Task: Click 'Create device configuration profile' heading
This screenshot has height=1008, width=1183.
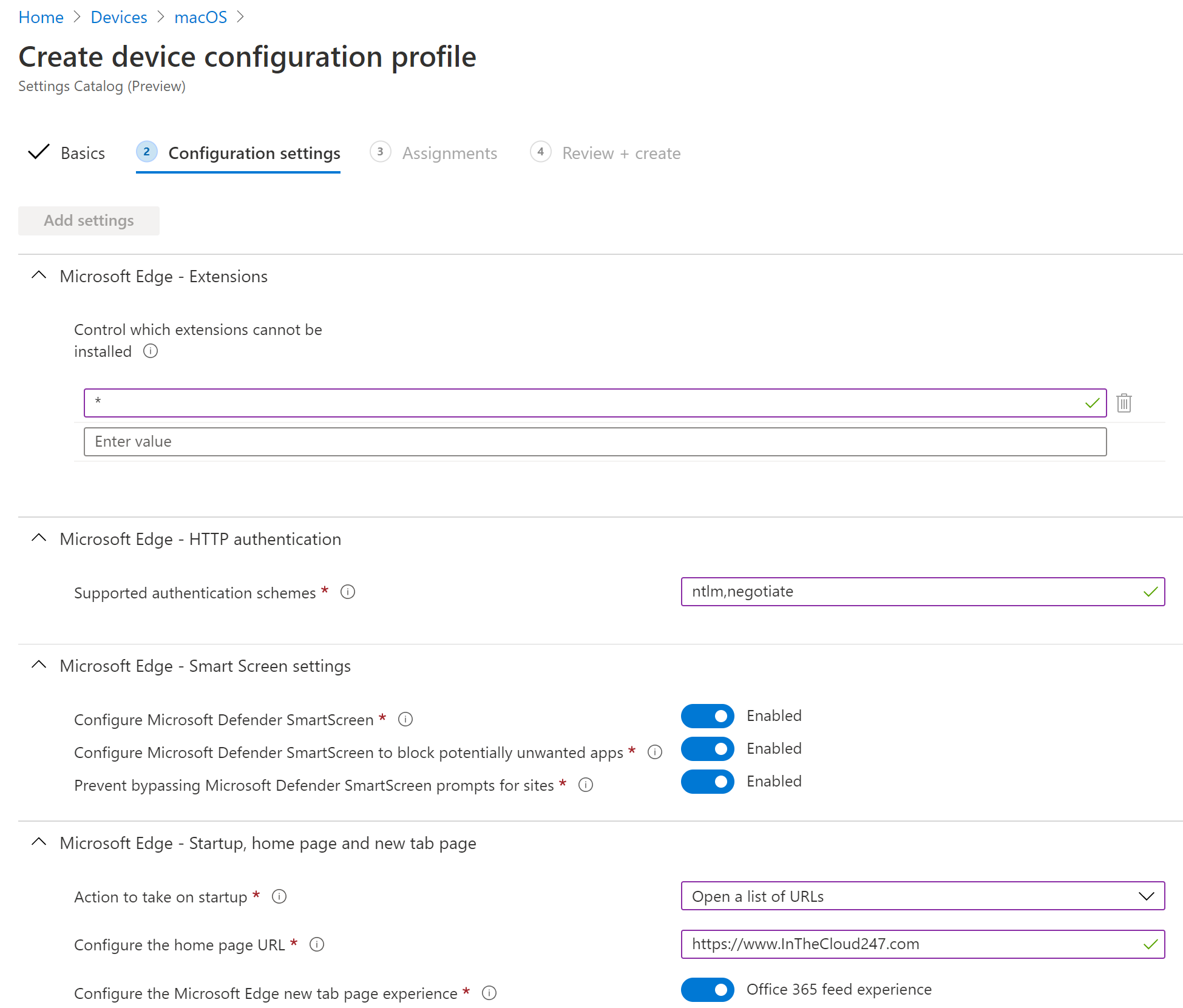Action: click(x=247, y=57)
